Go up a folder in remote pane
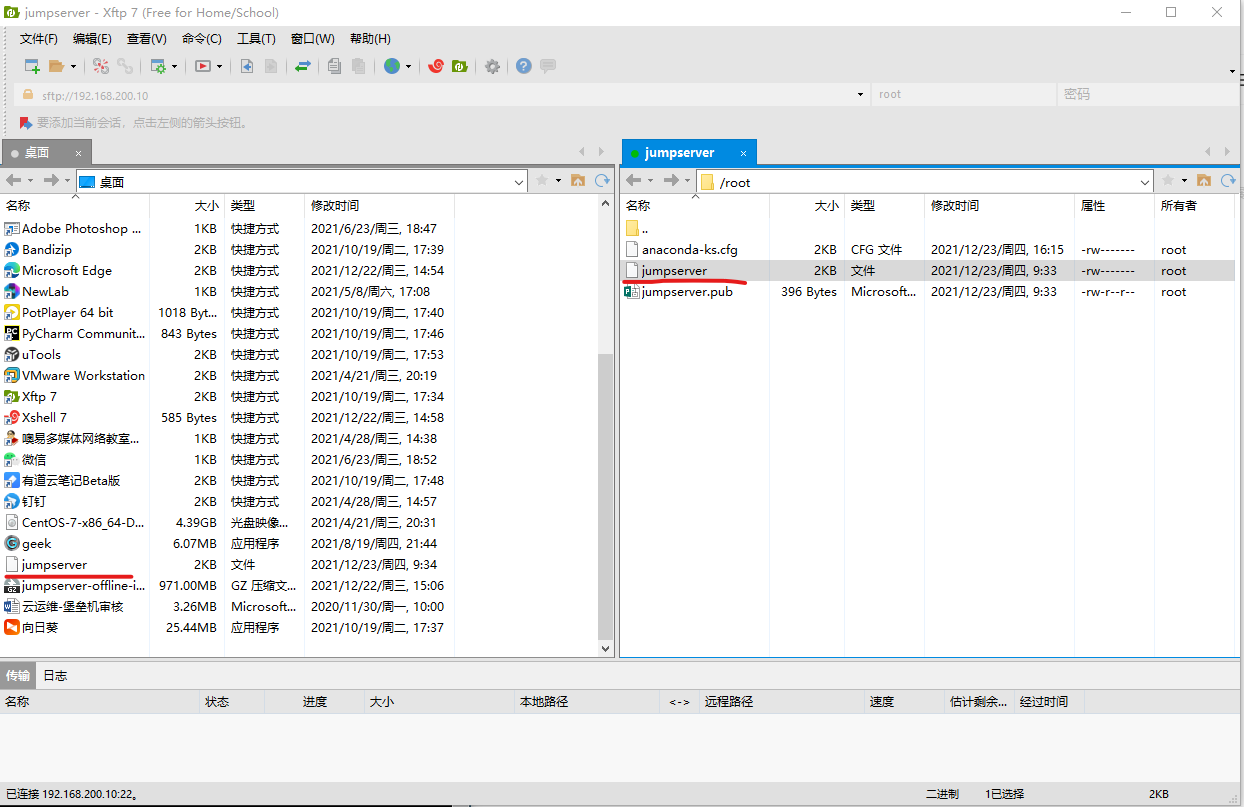 (1204, 181)
